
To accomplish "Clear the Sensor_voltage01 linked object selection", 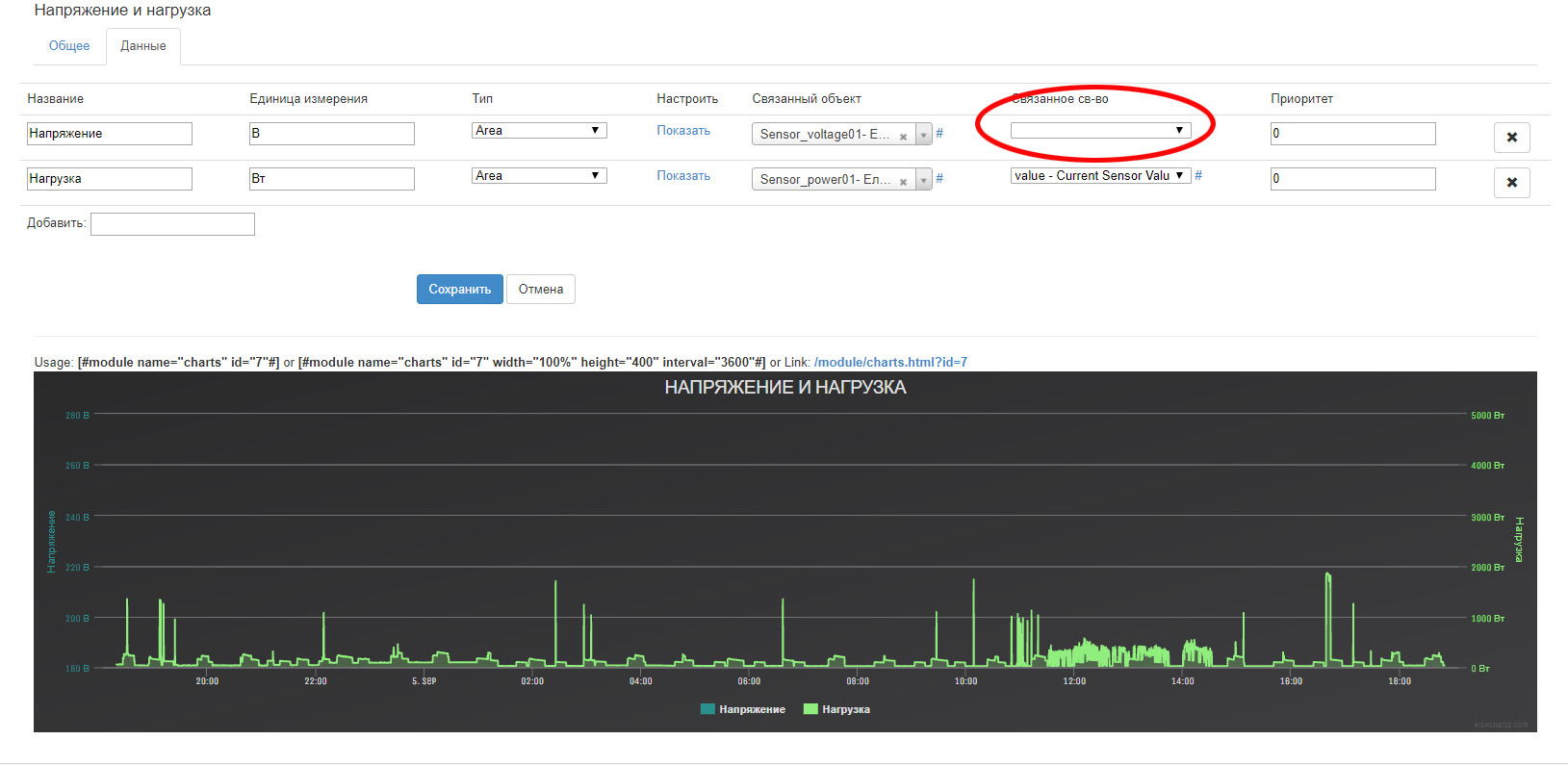I will click(903, 137).
